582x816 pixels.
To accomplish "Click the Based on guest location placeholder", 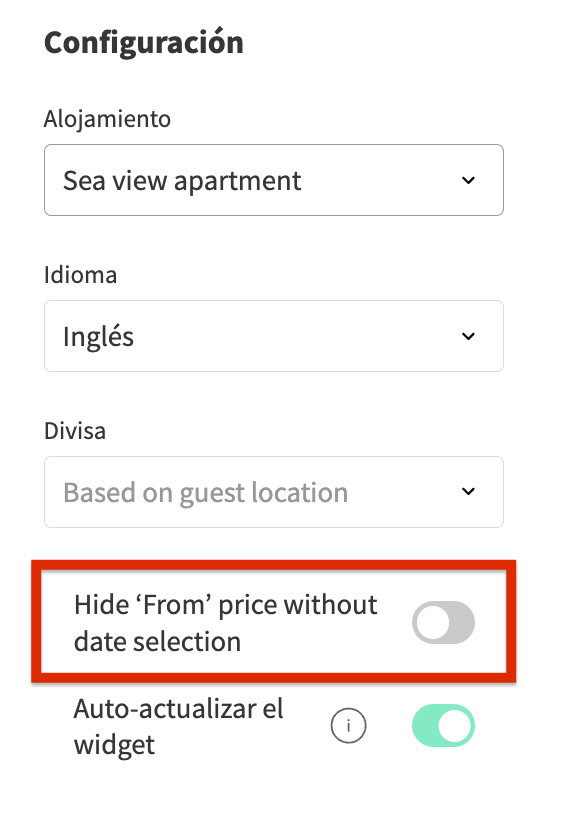I will (206, 493).
